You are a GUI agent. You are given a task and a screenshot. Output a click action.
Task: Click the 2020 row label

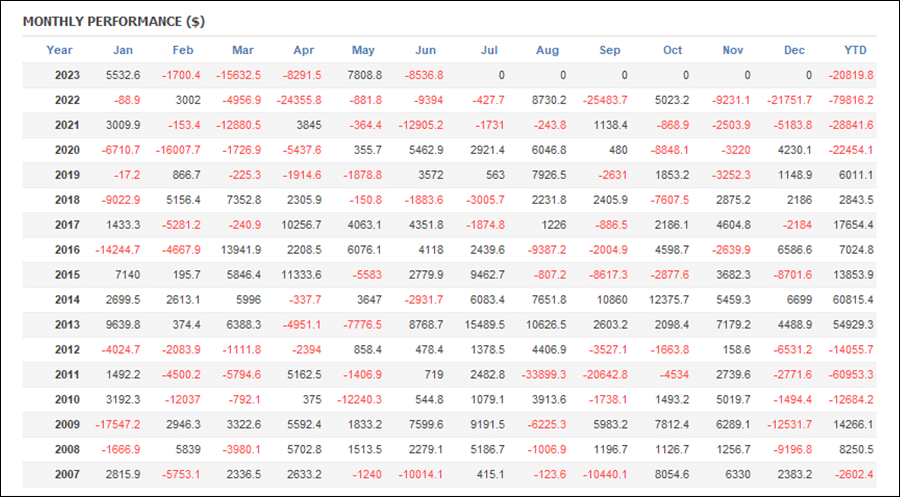67,150
